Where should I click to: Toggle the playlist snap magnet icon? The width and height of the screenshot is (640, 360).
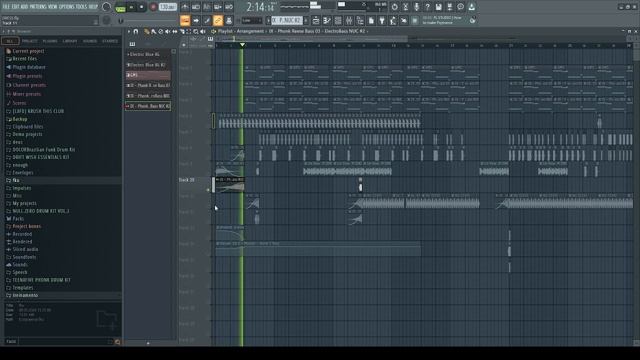click(136, 31)
